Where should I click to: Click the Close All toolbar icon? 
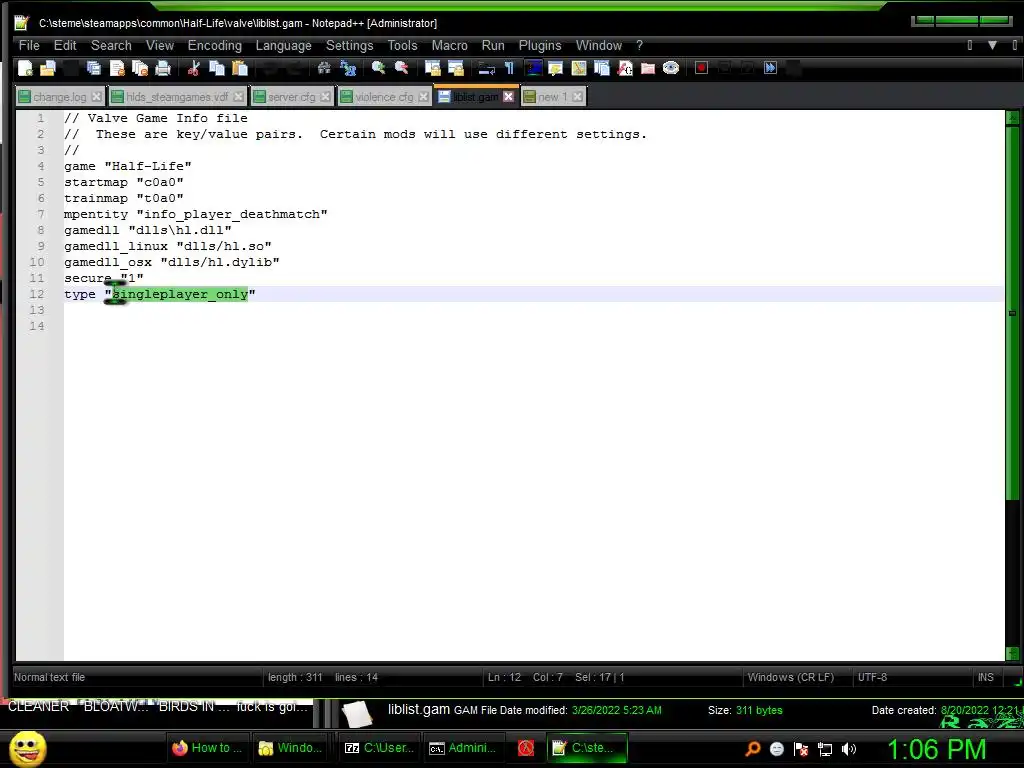(140, 68)
